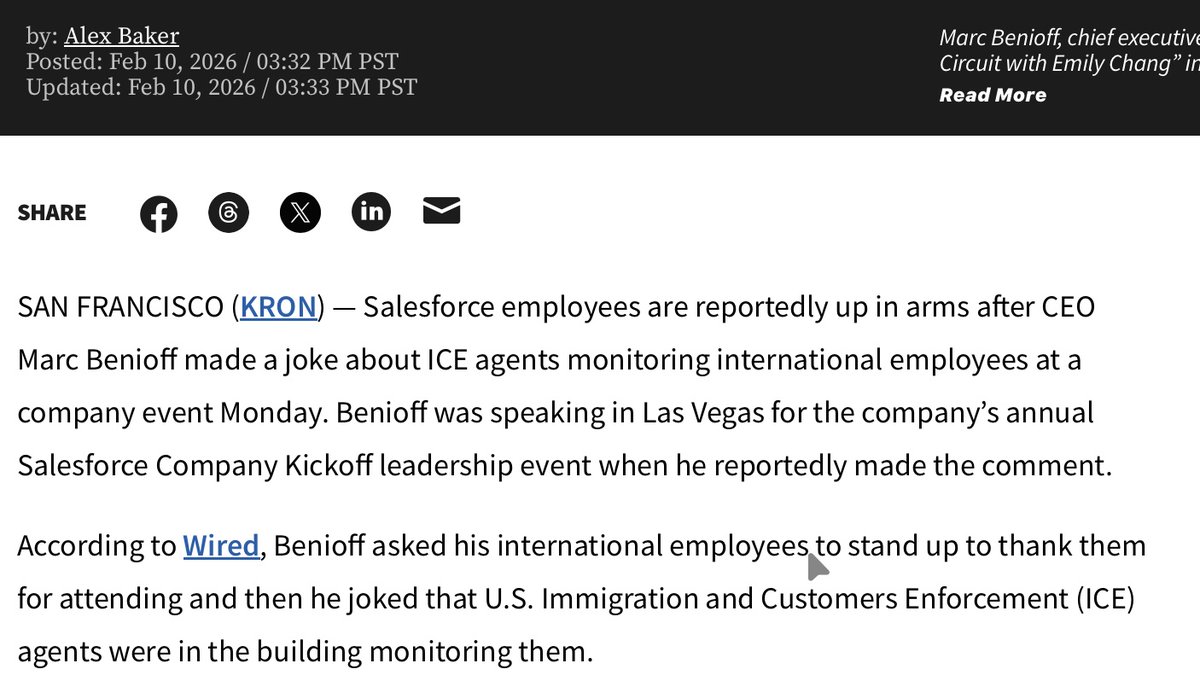This screenshot has width=1200, height=675.
Task: Click the Posted Feb 10, 2026 timestamp
Action: (212, 62)
